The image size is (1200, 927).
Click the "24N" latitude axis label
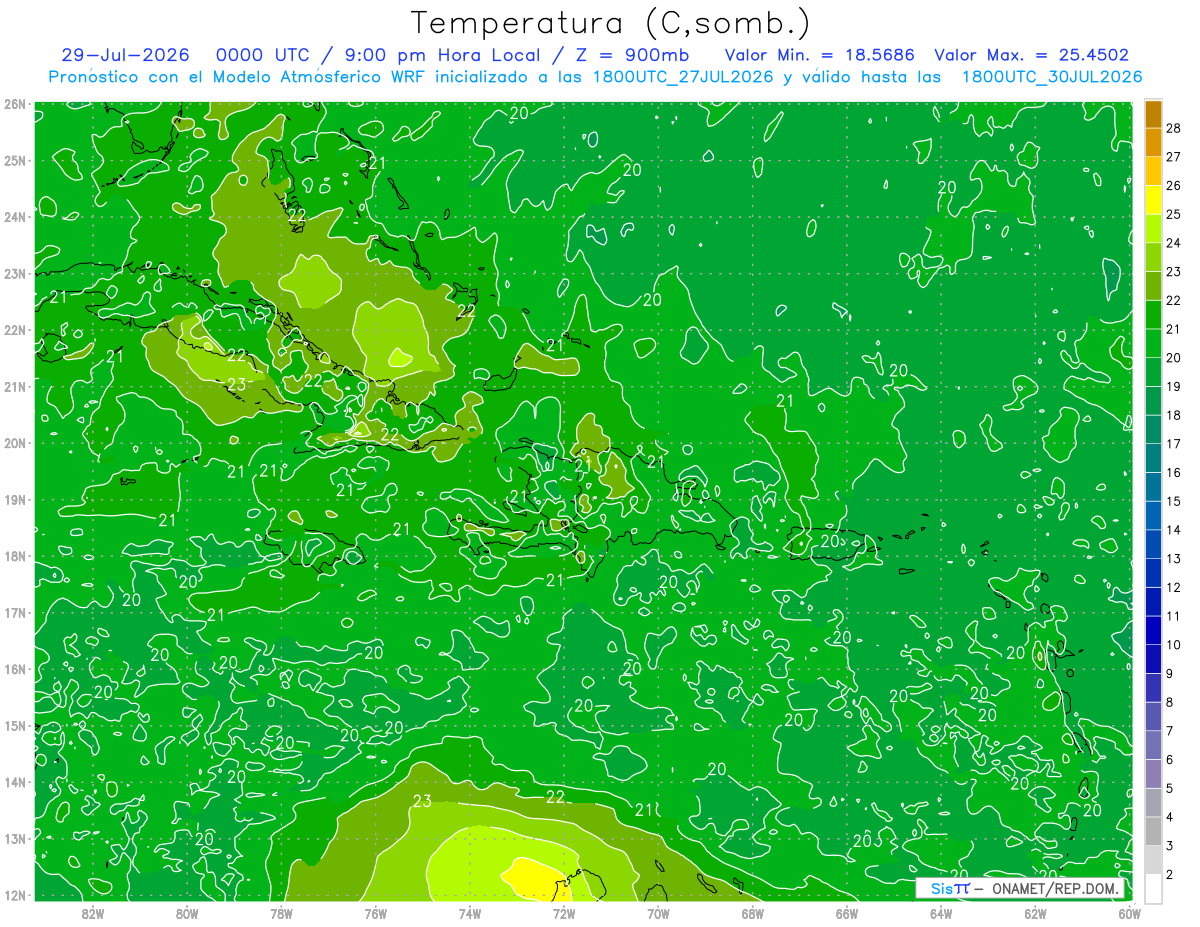tap(15, 217)
